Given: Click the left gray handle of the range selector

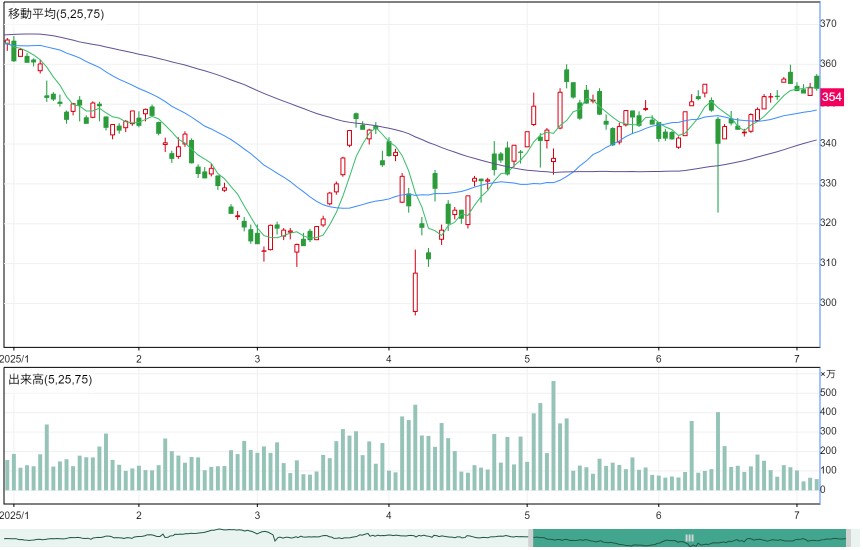Looking at the screenshot, I should coord(531,538).
